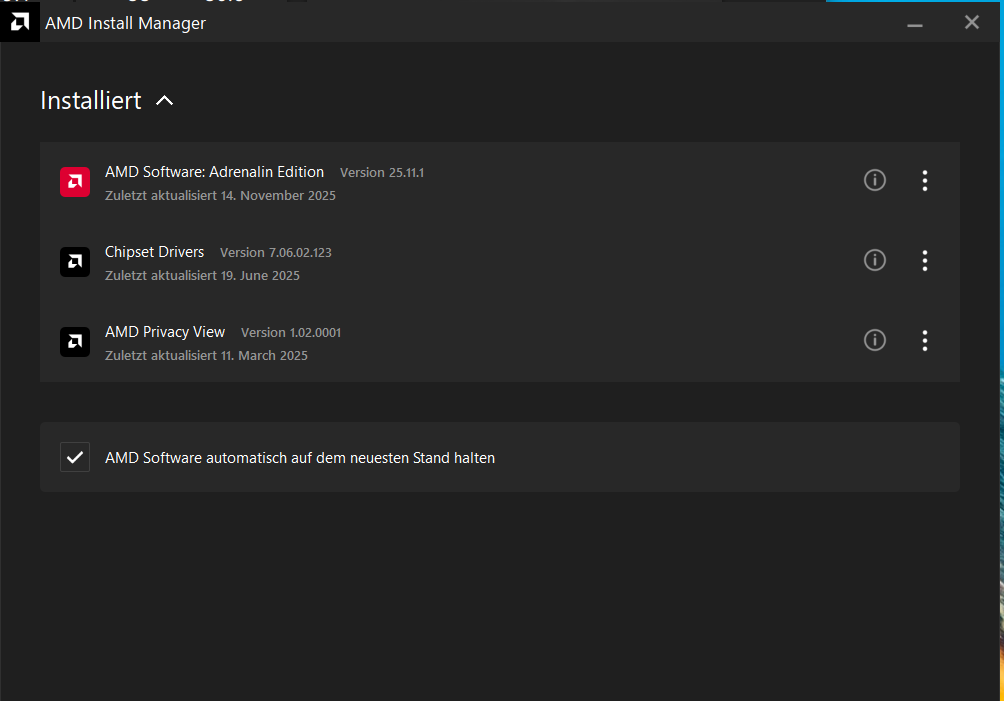Click the AMD Install Manager window title
This screenshot has height=701, width=1004.
click(x=126, y=23)
